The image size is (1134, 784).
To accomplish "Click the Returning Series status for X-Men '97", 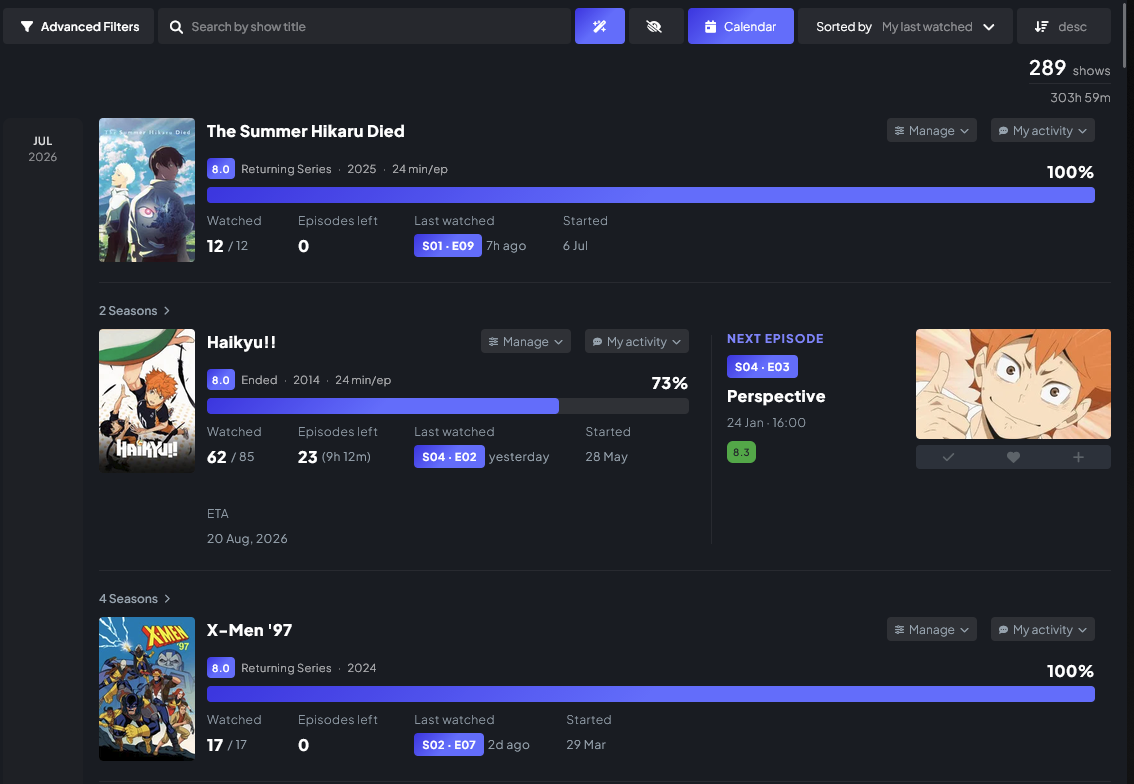I will (x=286, y=668).
